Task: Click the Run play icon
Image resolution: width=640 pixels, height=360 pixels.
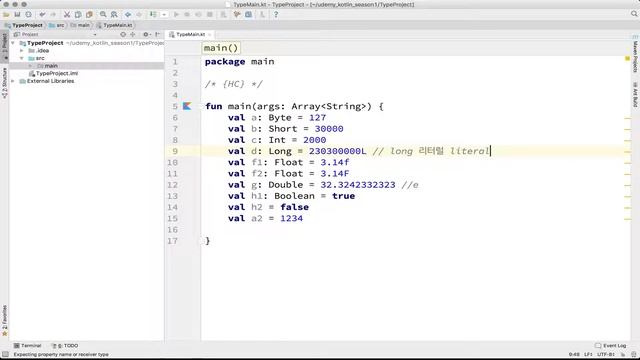Action: tap(176, 15)
